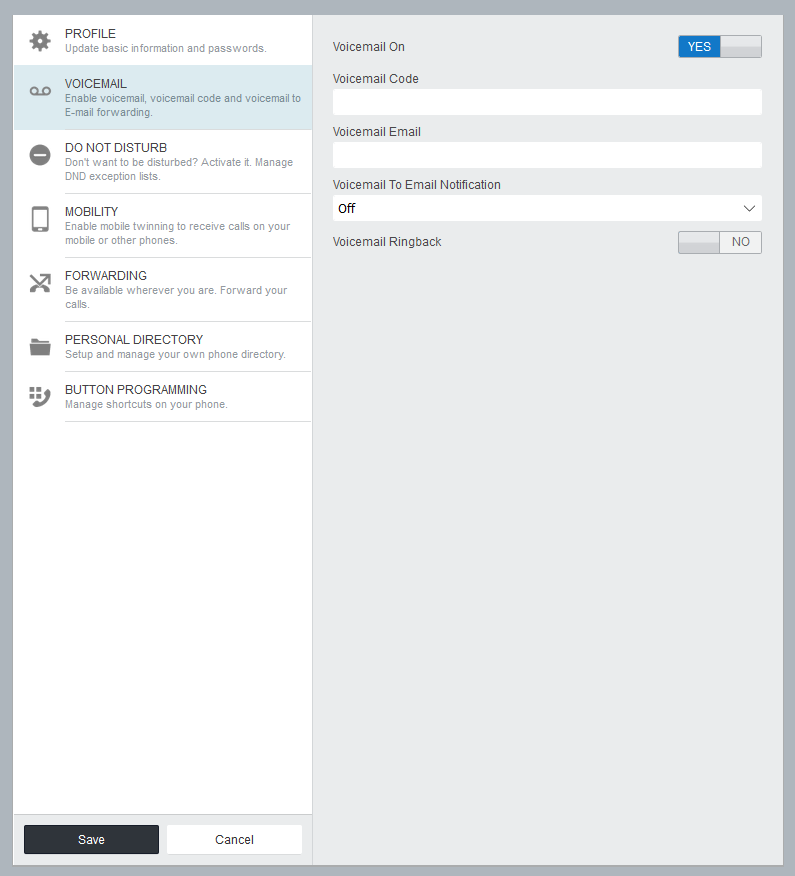Go to the MOBILITY section
This screenshot has width=795, height=876.
coord(163,226)
